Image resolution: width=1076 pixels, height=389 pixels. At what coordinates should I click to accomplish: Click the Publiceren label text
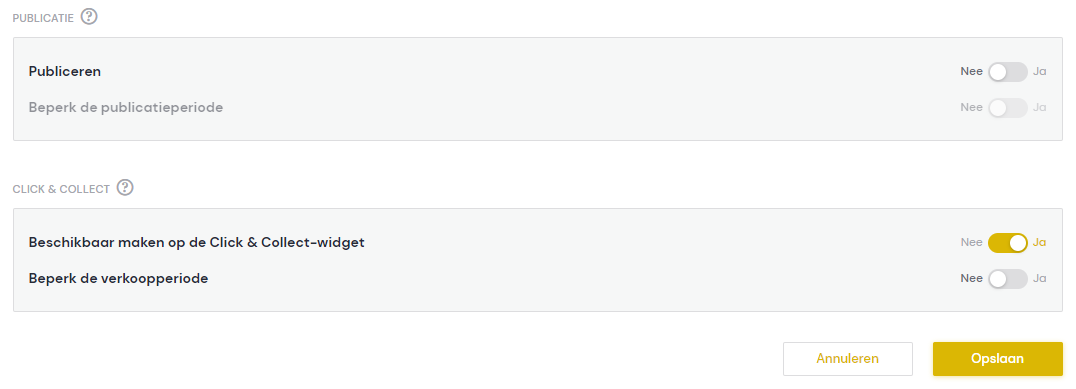65,71
